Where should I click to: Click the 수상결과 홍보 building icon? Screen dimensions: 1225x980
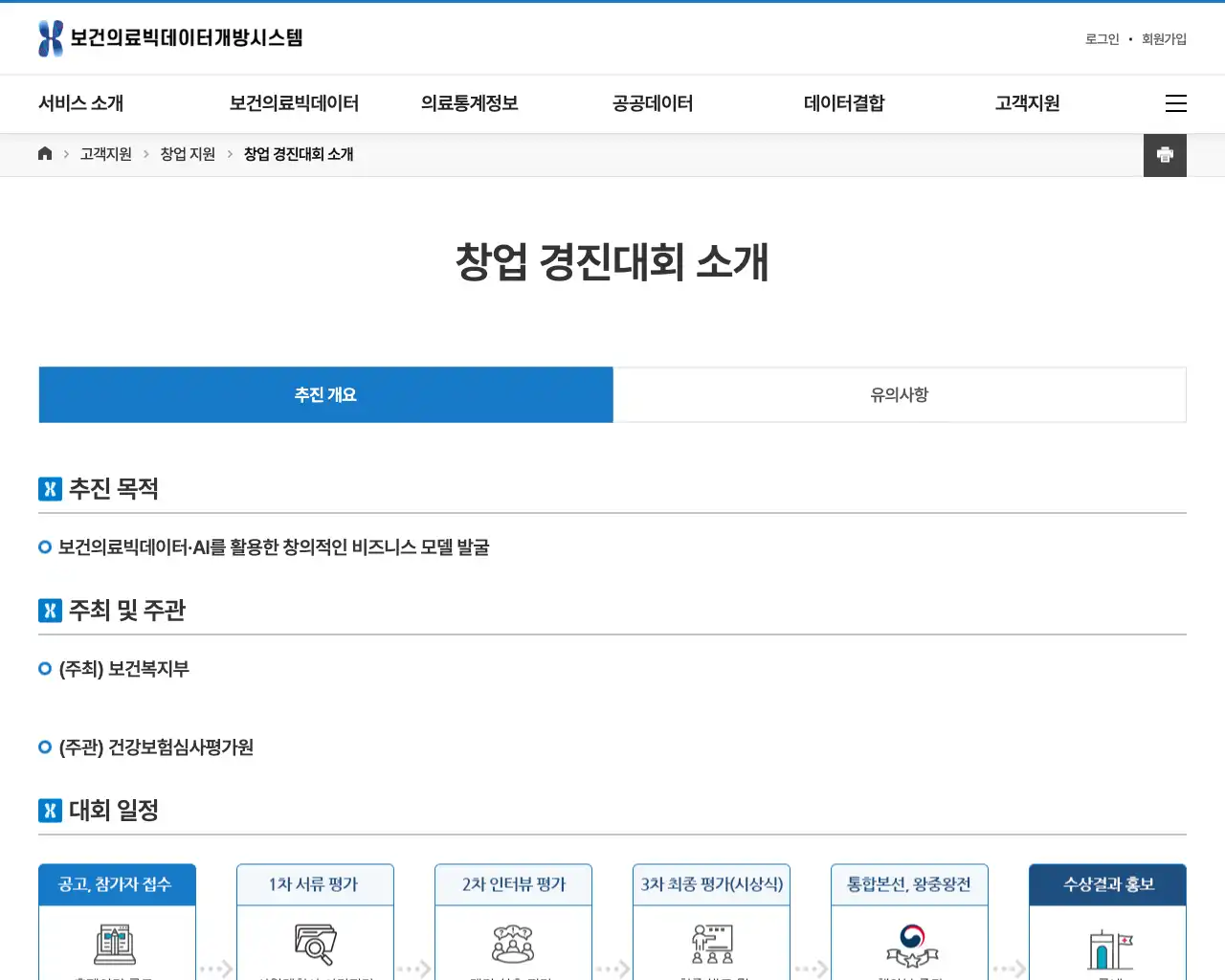[x=1110, y=949]
